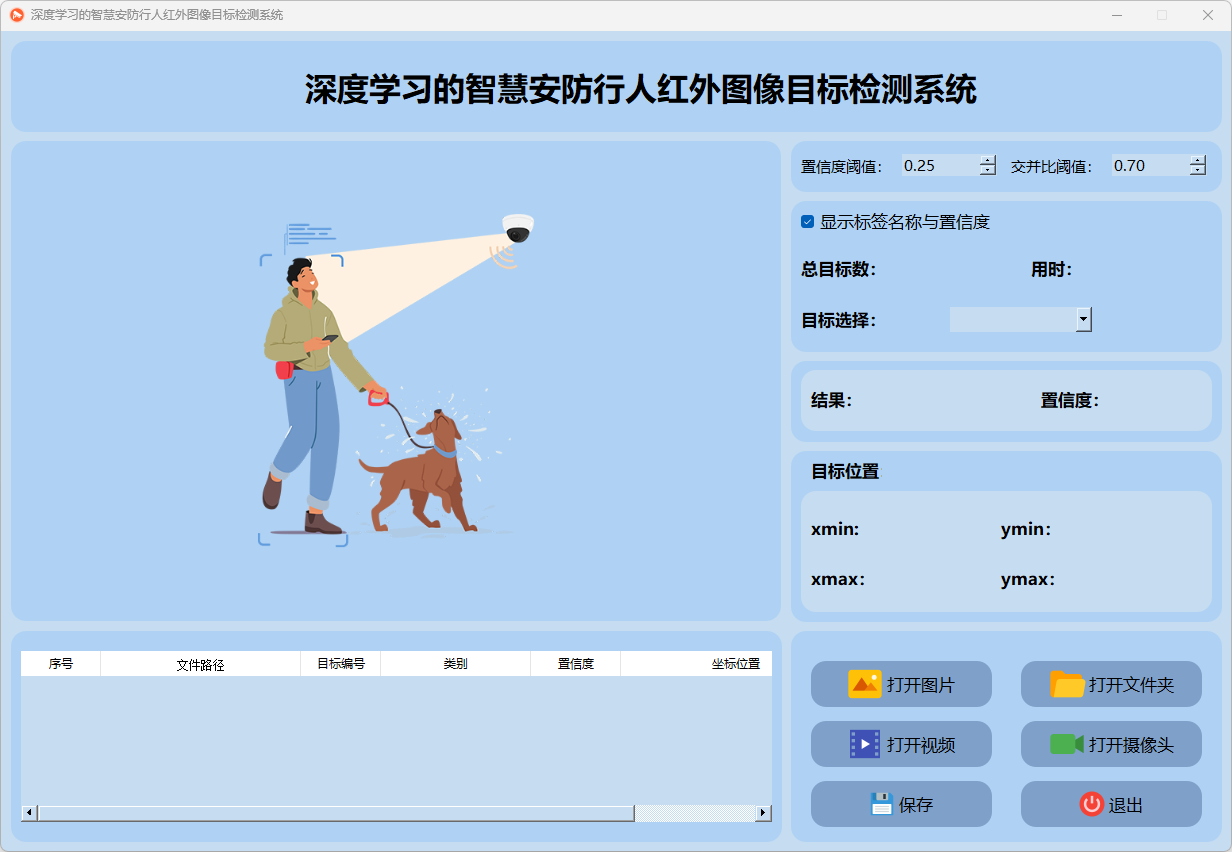Click the 置信度阈值 value field 0.25
The image size is (1232, 852).
click(x=941, y=166)
